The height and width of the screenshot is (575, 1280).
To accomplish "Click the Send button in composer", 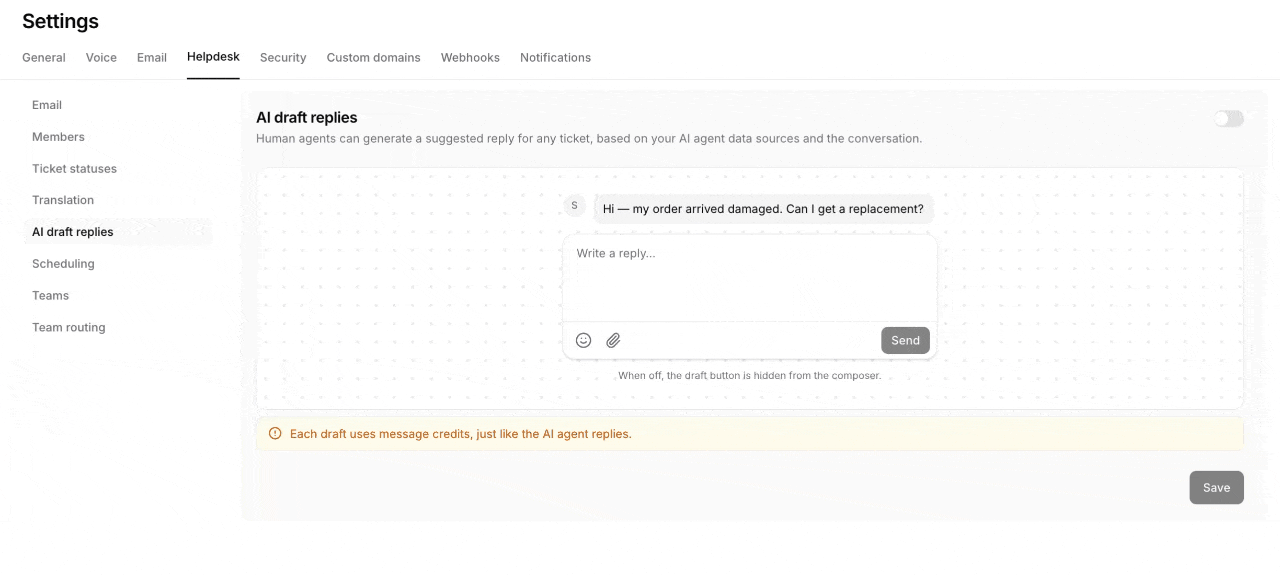I will coord(905,340).
